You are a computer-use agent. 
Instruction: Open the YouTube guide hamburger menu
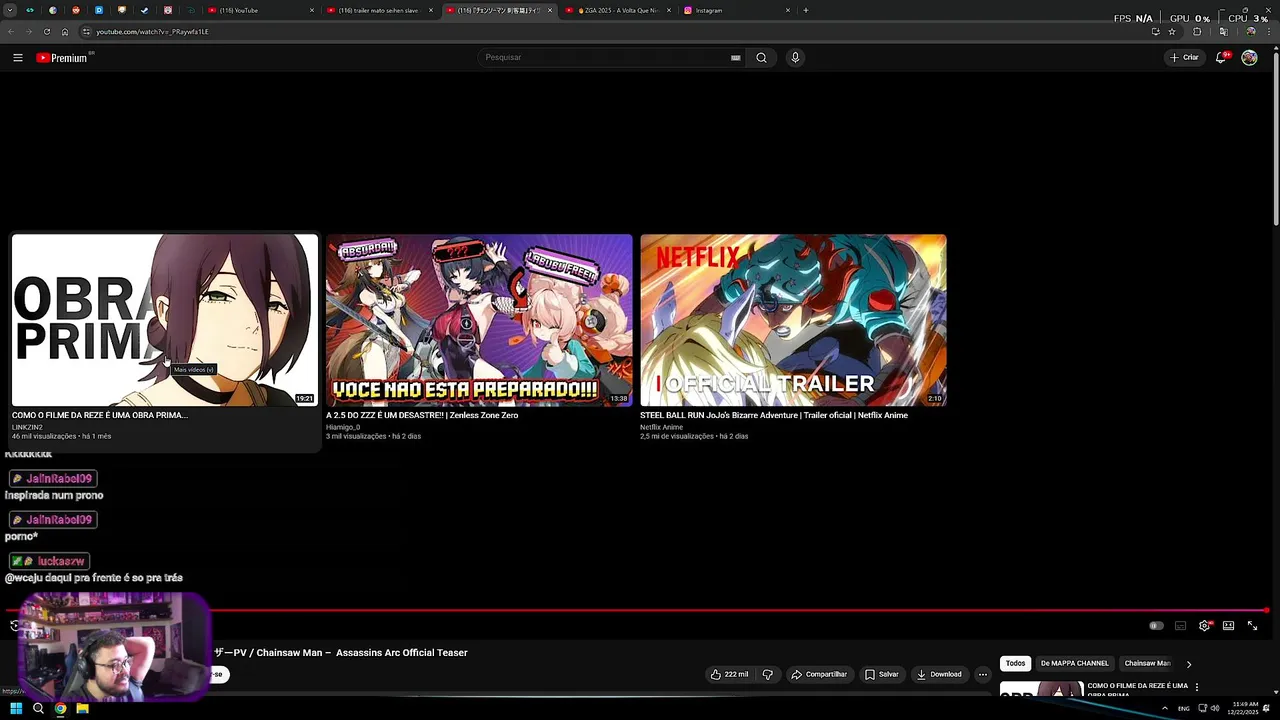[x=18, y=58]
